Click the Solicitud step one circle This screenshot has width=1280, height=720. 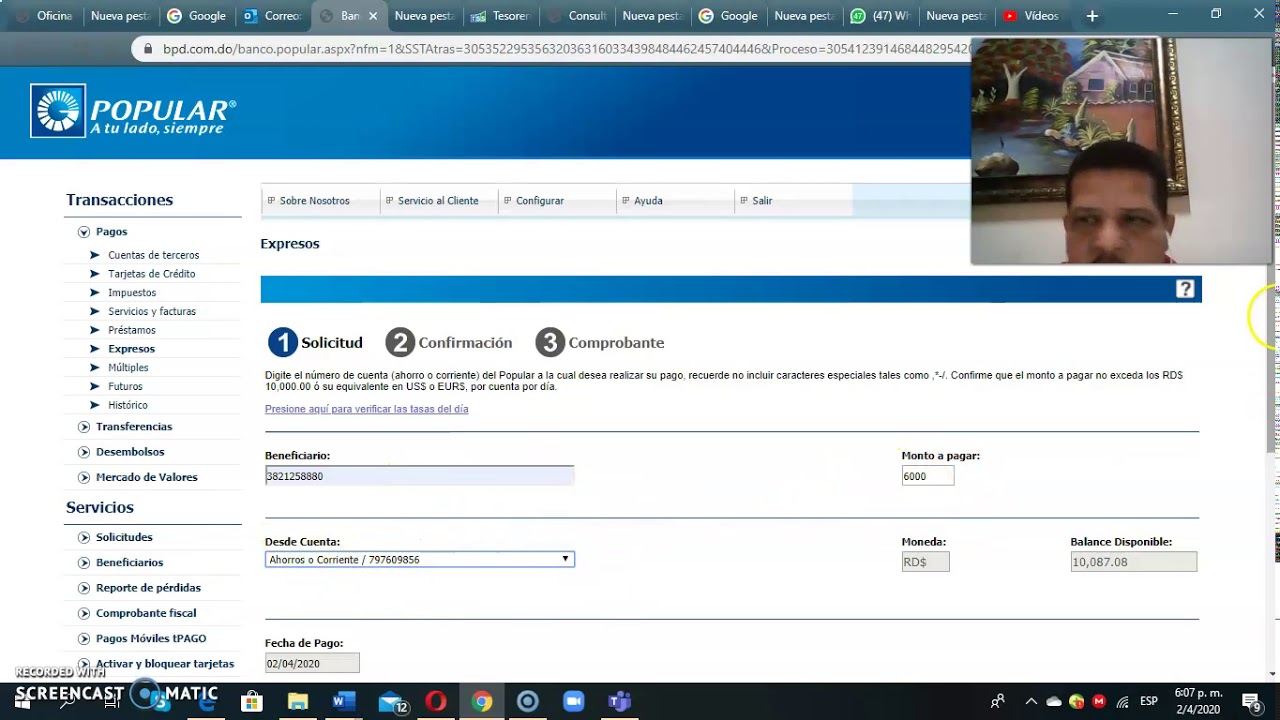pos(283,343)
